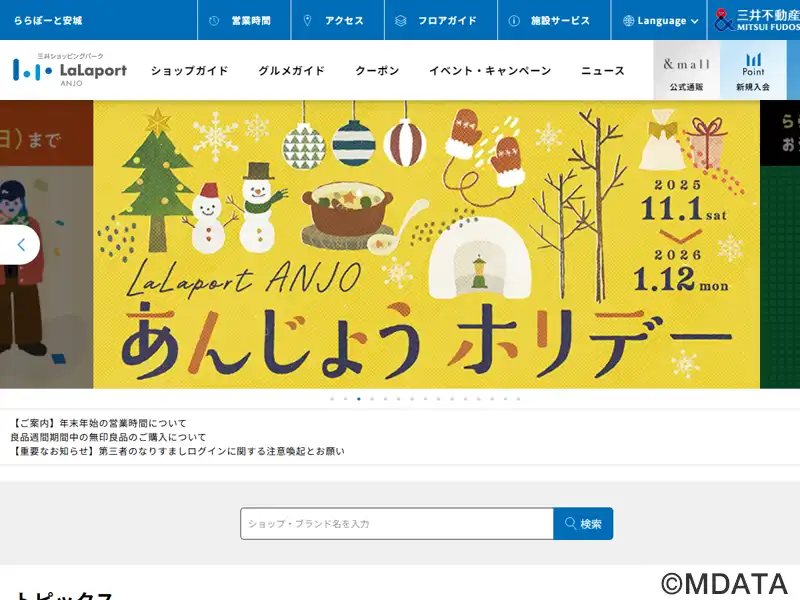Viewport: 800px width, 600px height.
Task: Click the Point 新規入会 icon
Action: click(753, 70)
